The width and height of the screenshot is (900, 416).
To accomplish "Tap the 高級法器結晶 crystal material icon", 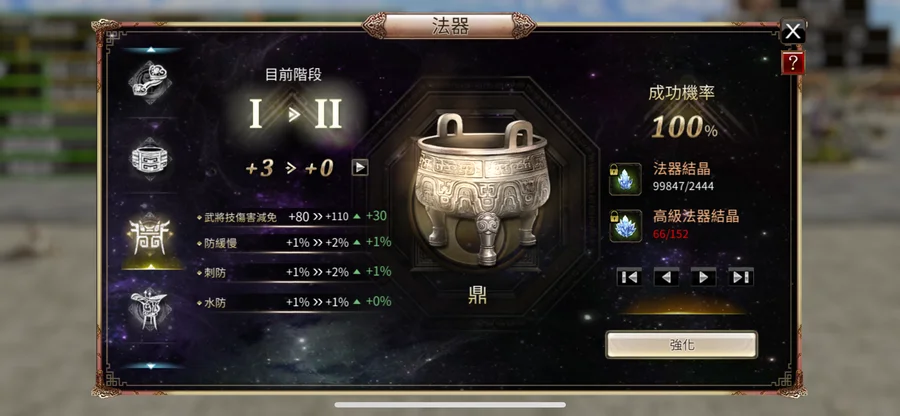I will click(x=626, y=226).
